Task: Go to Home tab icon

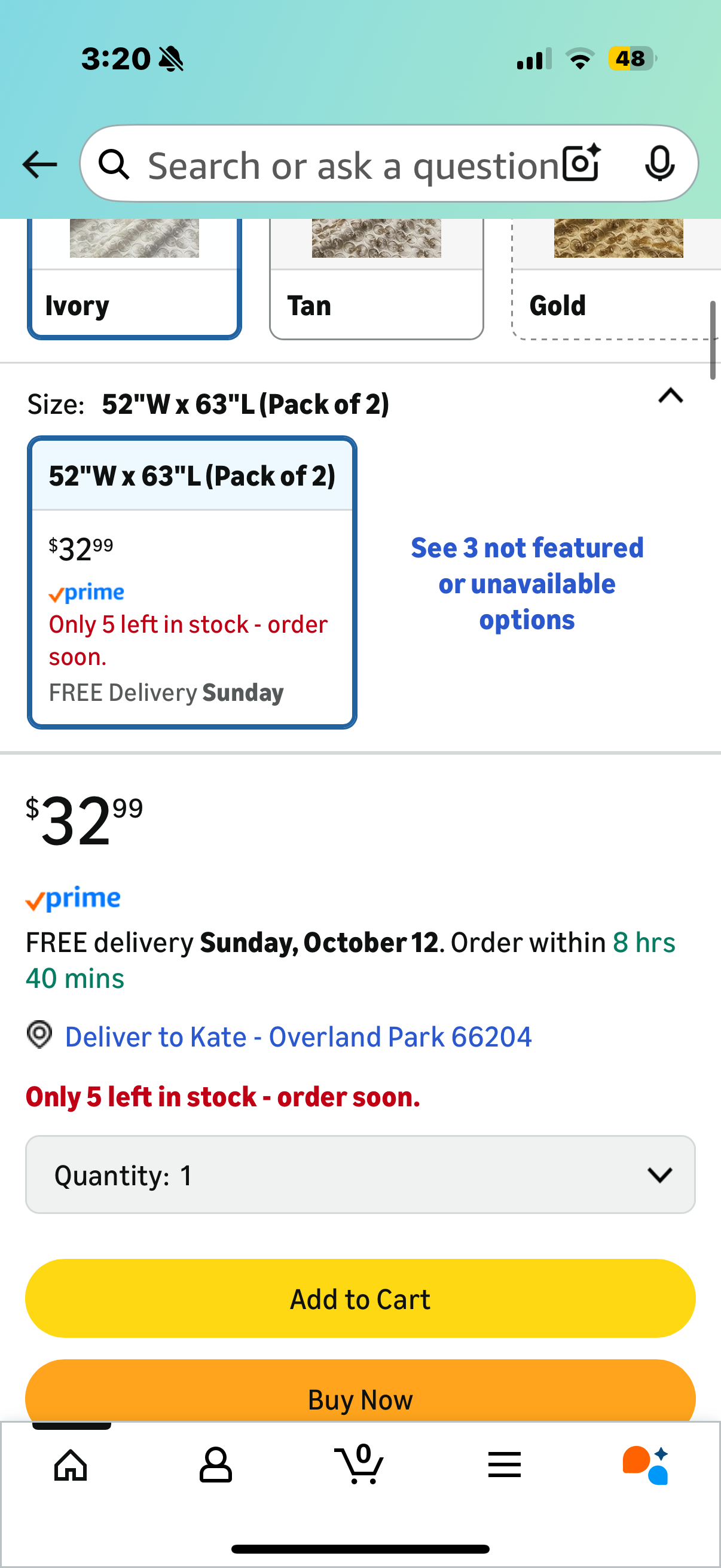Action: coord(71,1465)
